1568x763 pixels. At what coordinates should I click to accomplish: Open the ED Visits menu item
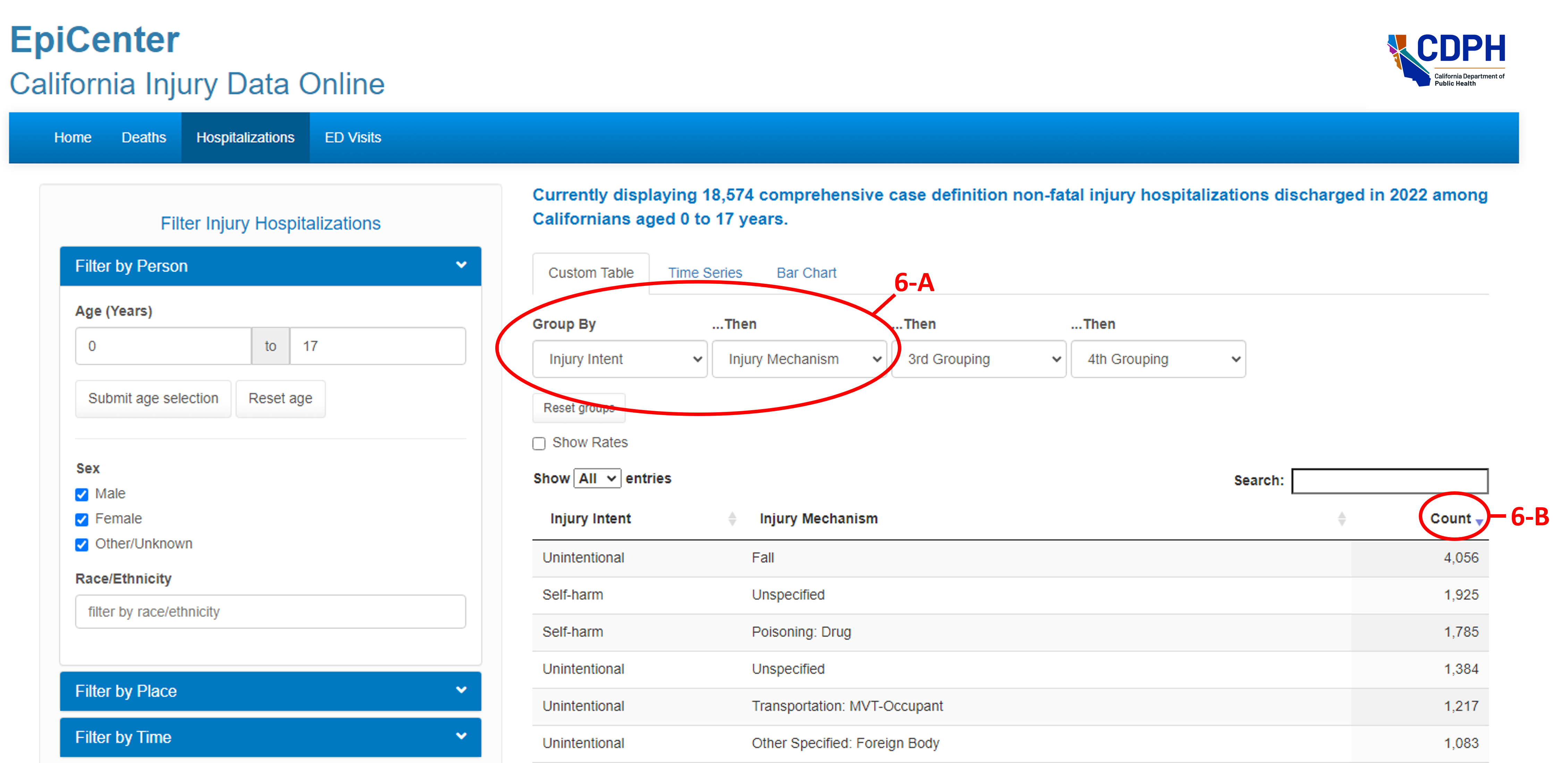point(352,137)
